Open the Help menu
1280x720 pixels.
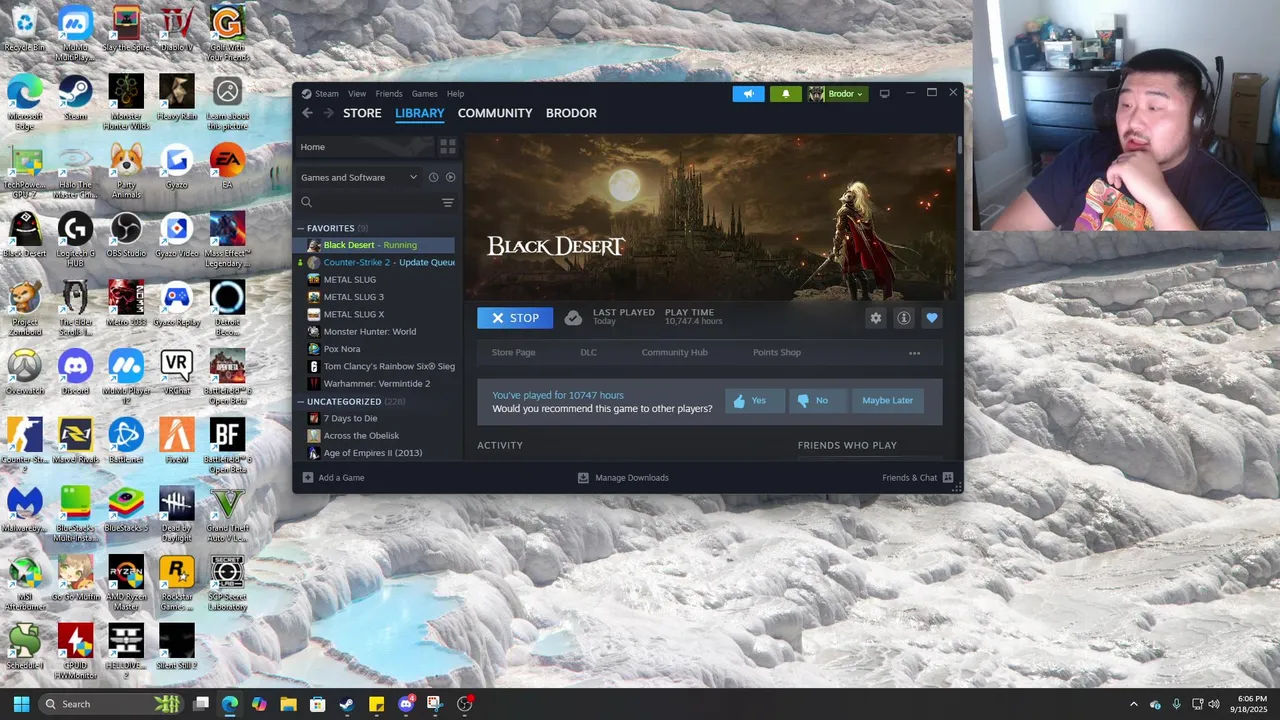coord(455,94)
